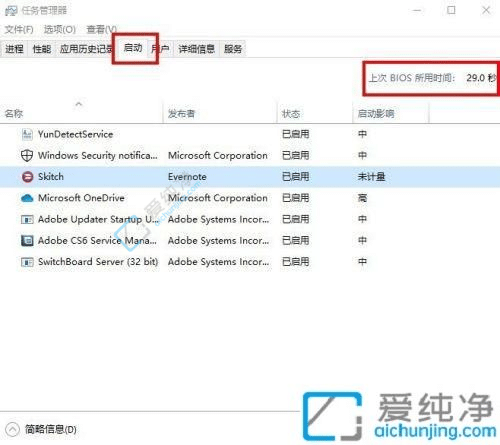The image size is (500, 445).
Task: Click the Microsoft OneDrive cloud icon
Action: tap(27, 198)
